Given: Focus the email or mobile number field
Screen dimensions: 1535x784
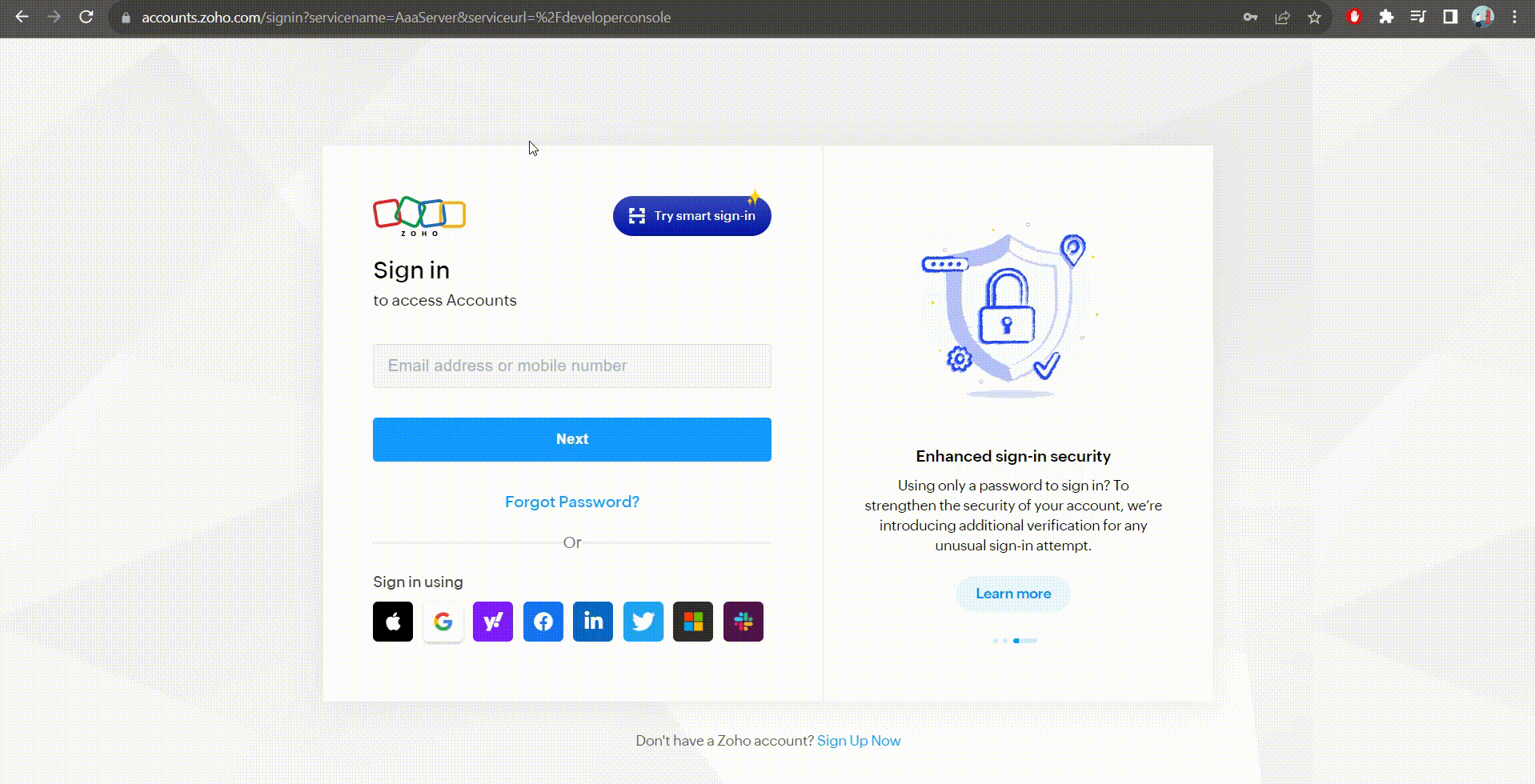Looking at the screenshot, I should click(572, 366).
